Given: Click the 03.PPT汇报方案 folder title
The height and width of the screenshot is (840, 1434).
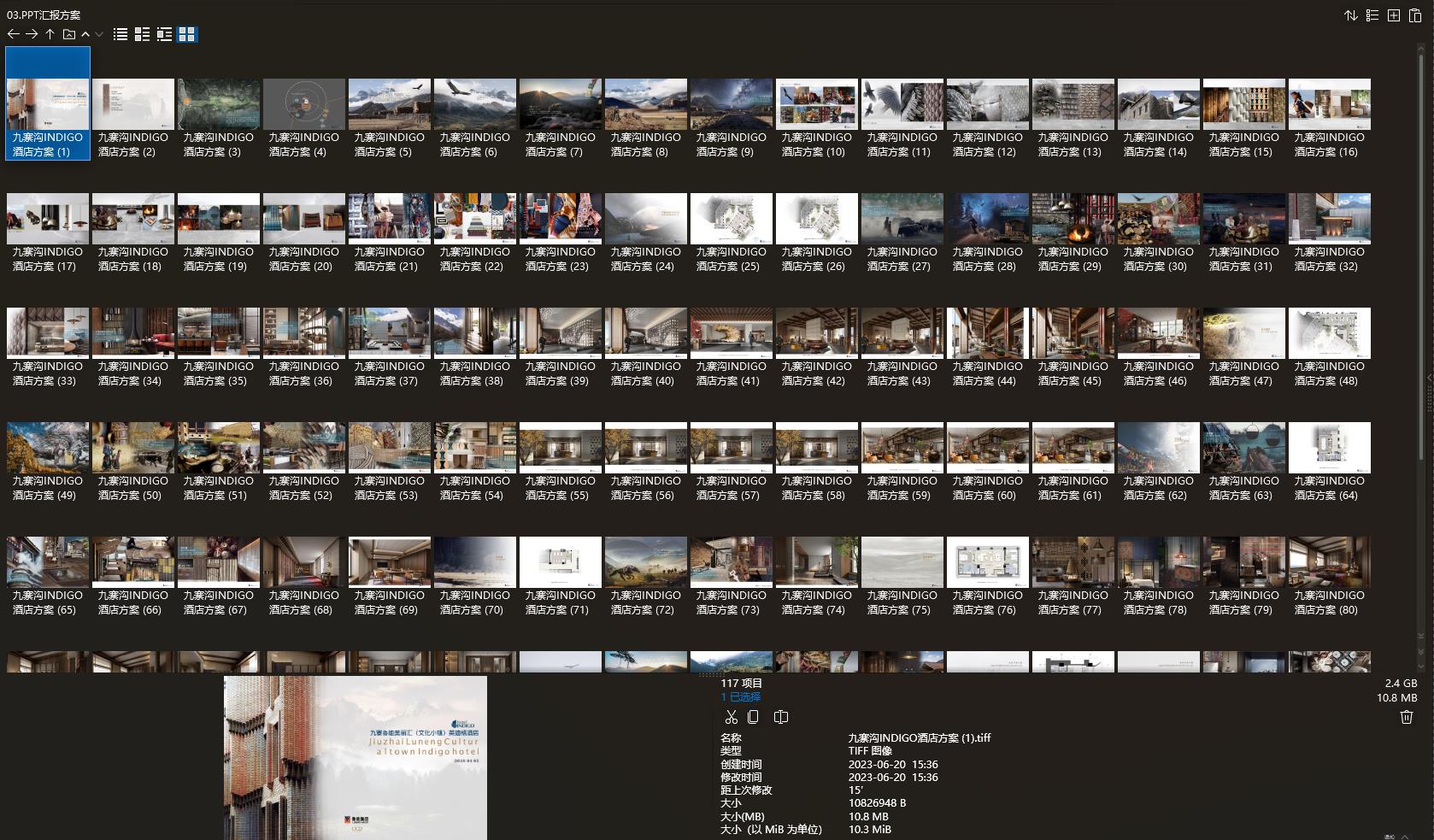Looking at the screenshot, I should point(44,15).
